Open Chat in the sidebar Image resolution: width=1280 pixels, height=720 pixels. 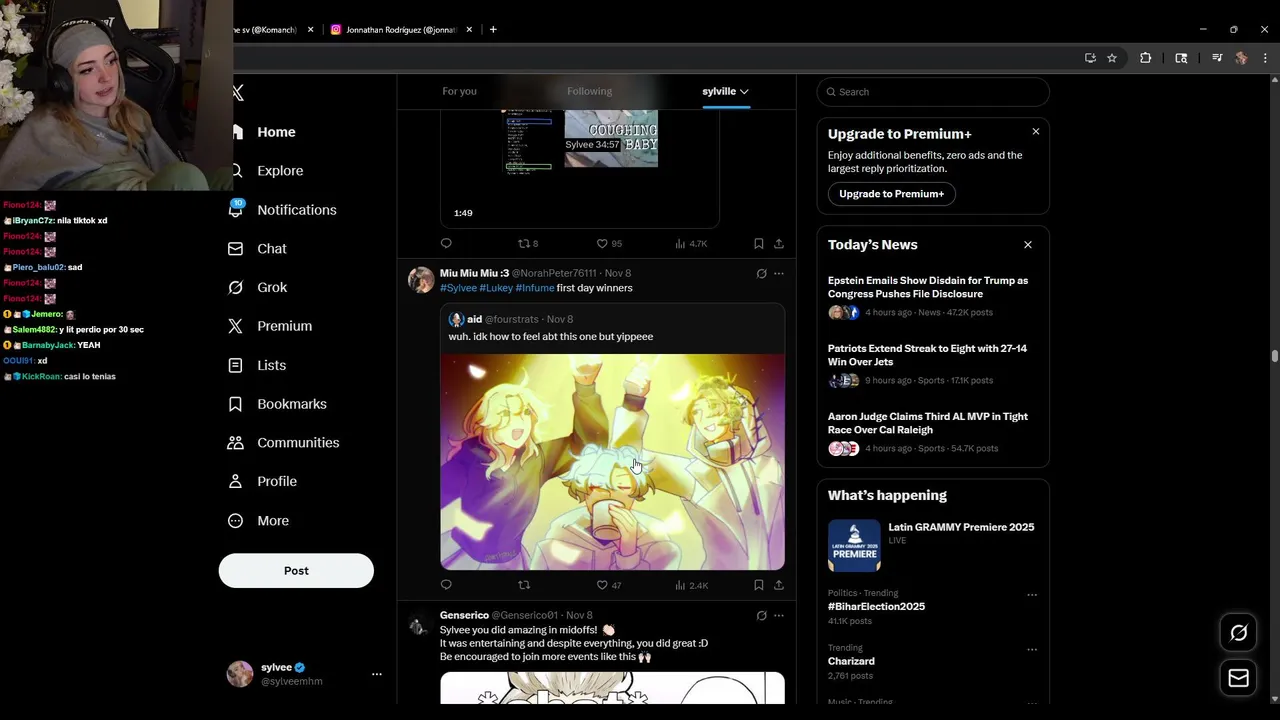[257, 249]
